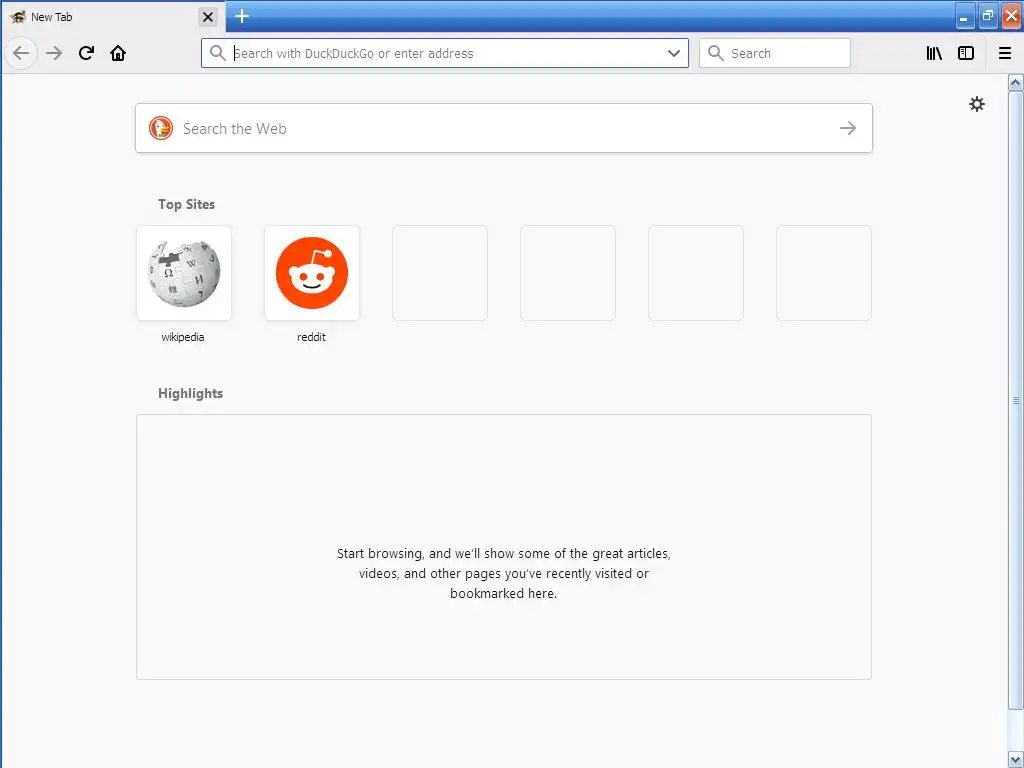Click the Forward navigation arrow
1024x768 pixels.
[54, 53]
